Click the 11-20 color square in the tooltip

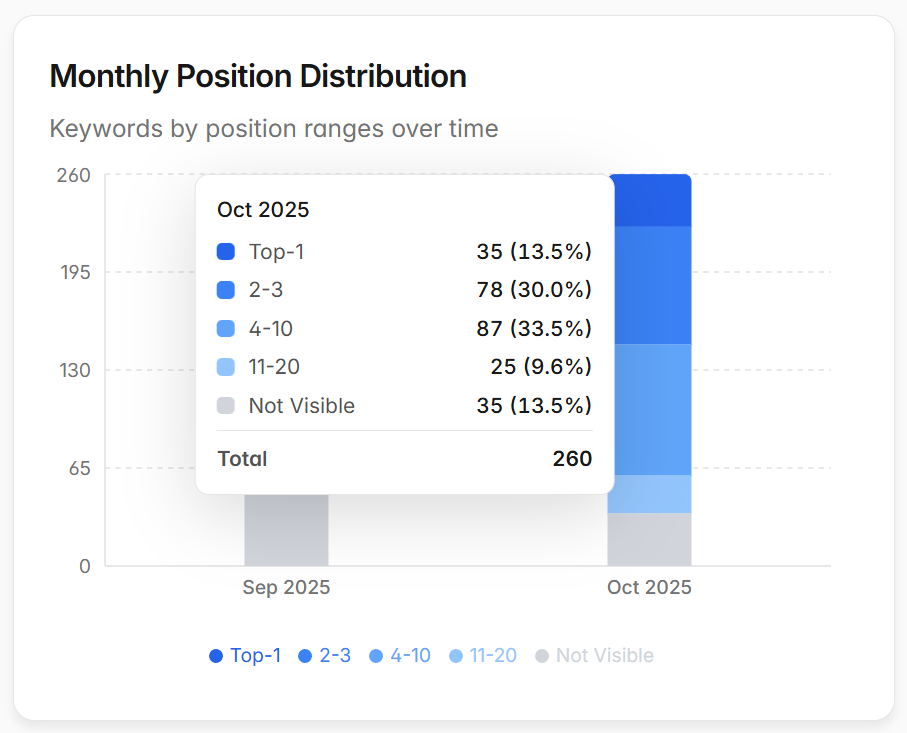pyautogui.click(x=228, y=367)
